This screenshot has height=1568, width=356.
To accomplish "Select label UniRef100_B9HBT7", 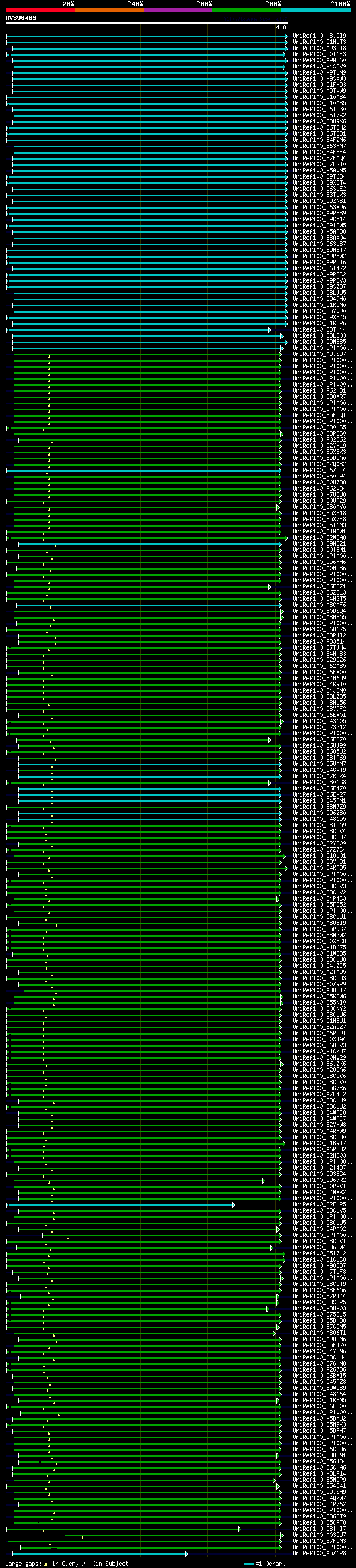I will tap(319, 250).
